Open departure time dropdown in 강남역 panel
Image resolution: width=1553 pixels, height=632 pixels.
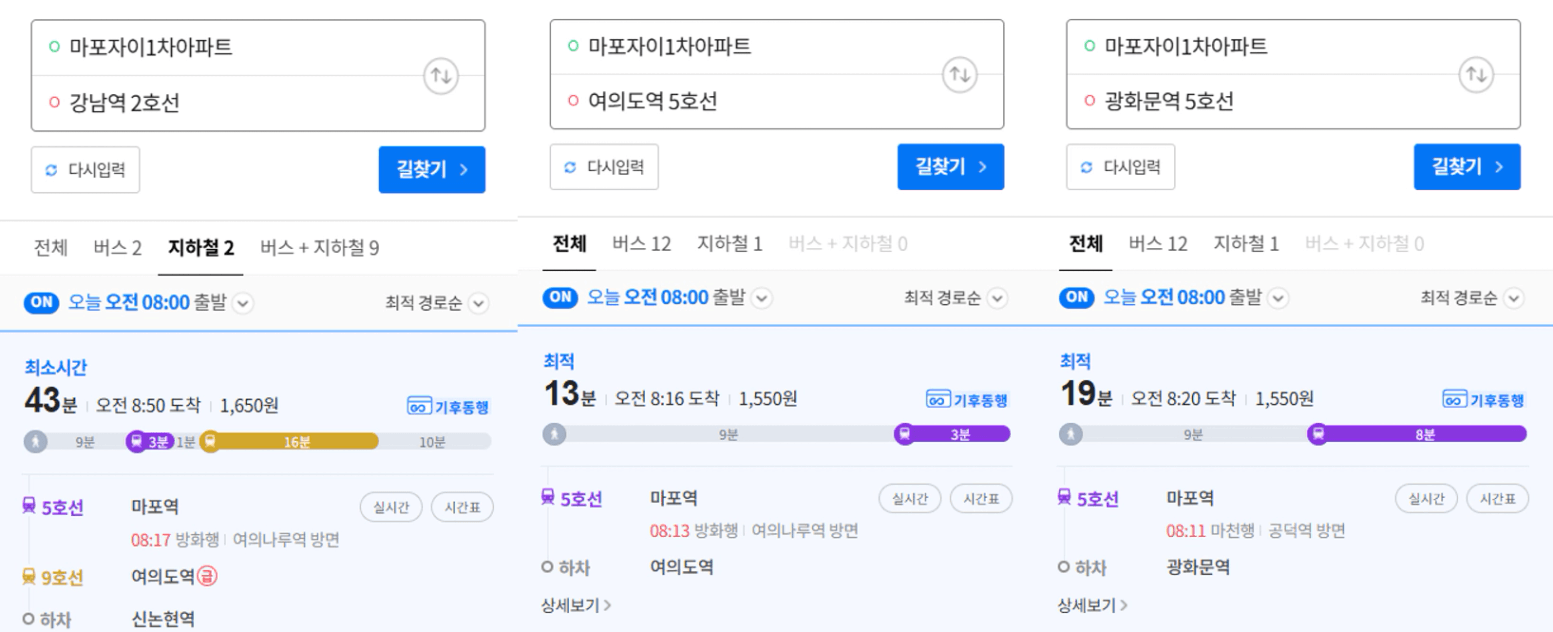[x=243, y=303]
